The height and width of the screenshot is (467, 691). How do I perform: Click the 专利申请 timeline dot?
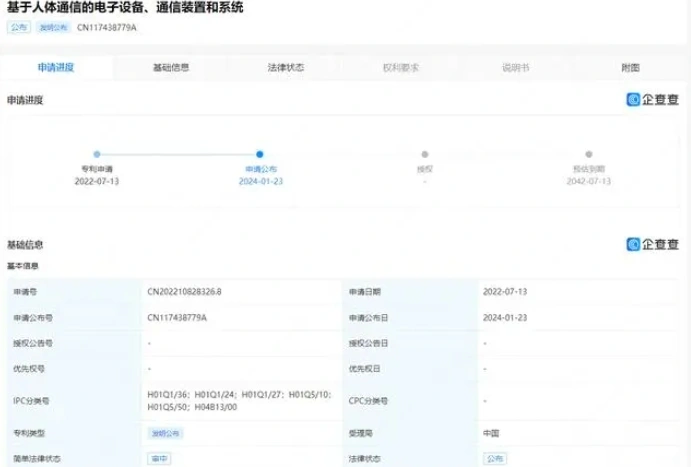pyautogui.click(x=97, y=154)
